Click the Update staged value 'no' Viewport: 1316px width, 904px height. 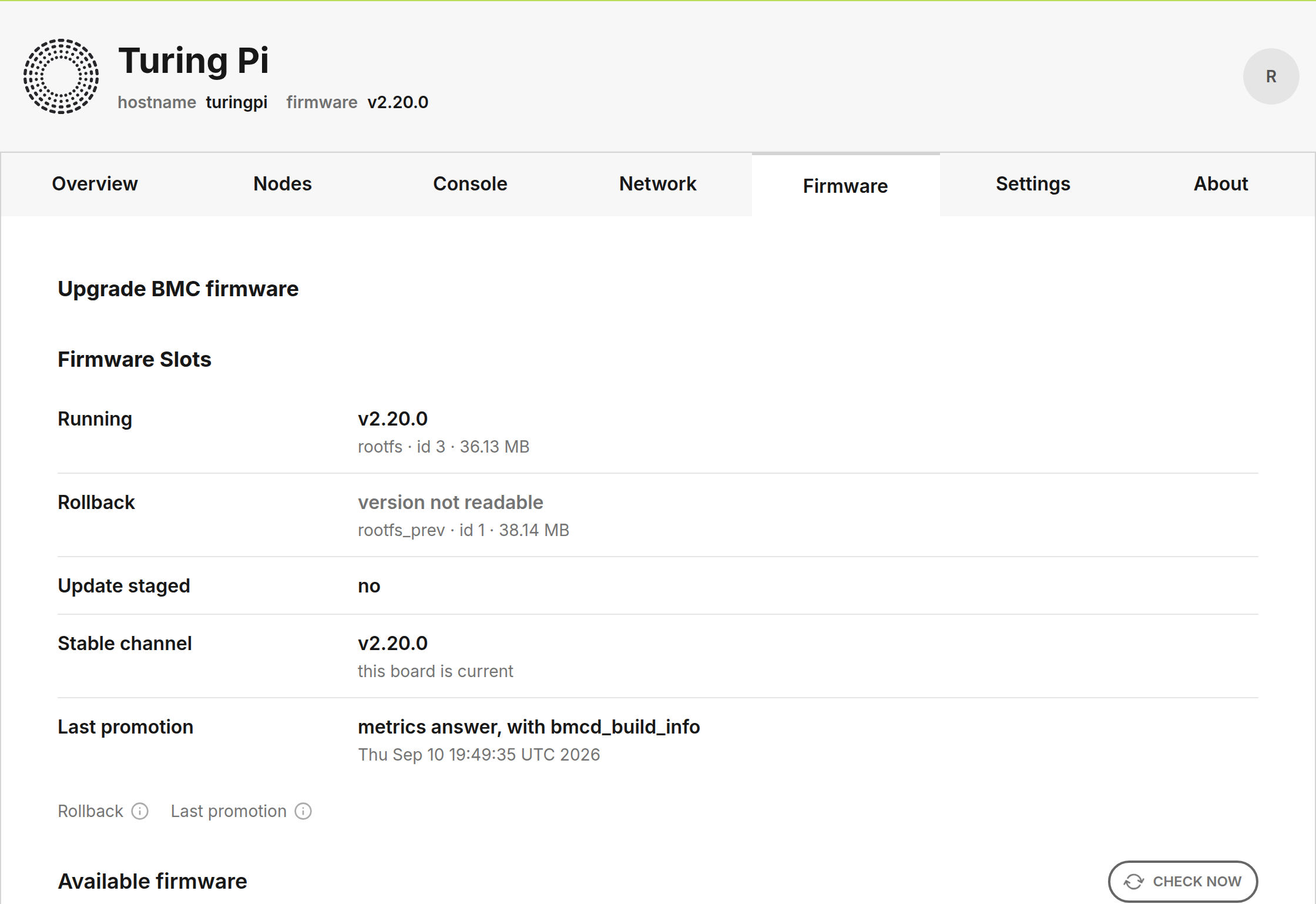tap(369, 586)
